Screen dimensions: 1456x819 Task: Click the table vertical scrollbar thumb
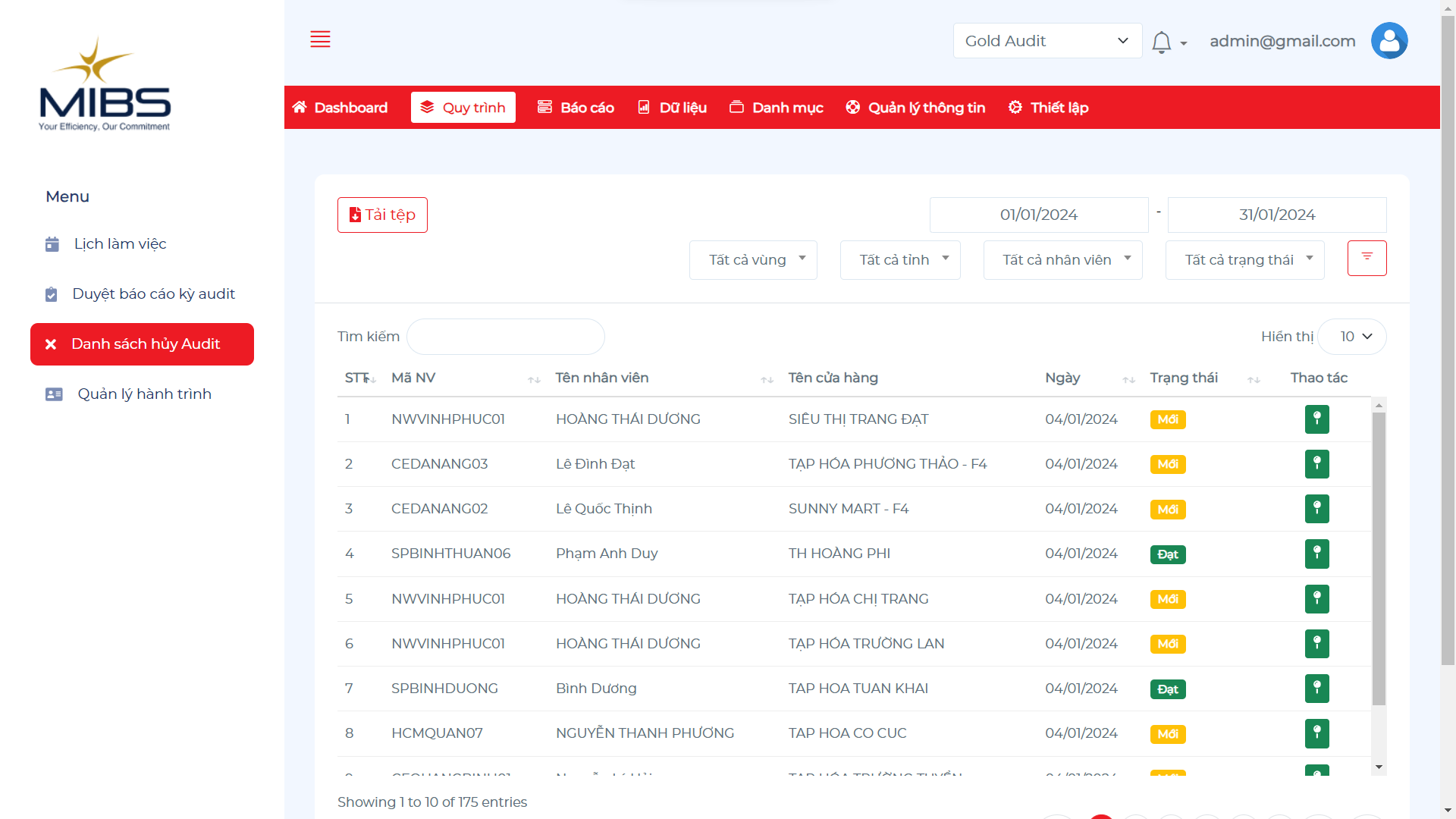pyautogui.click(x=1379, y=559)
